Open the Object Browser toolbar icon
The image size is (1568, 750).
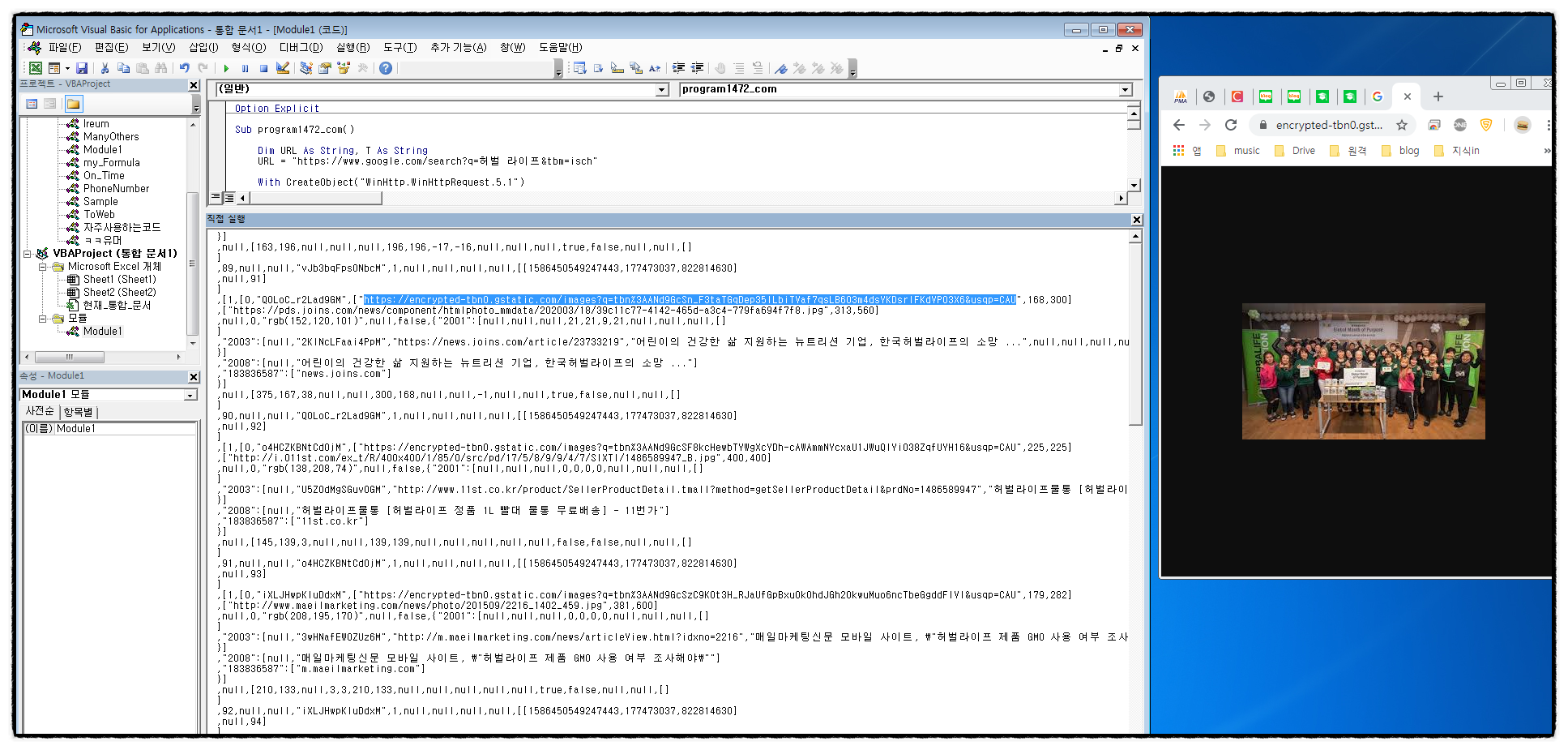point(344,69)
